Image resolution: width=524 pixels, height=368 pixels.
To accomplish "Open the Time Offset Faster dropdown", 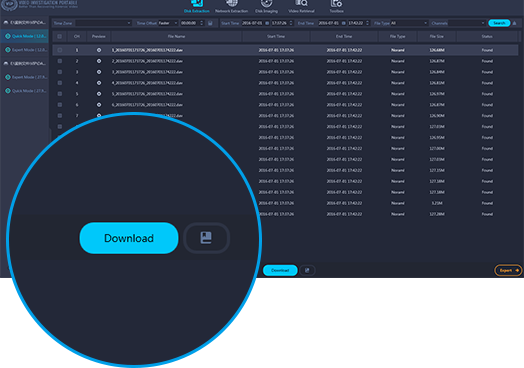I will tap(168, 23).
